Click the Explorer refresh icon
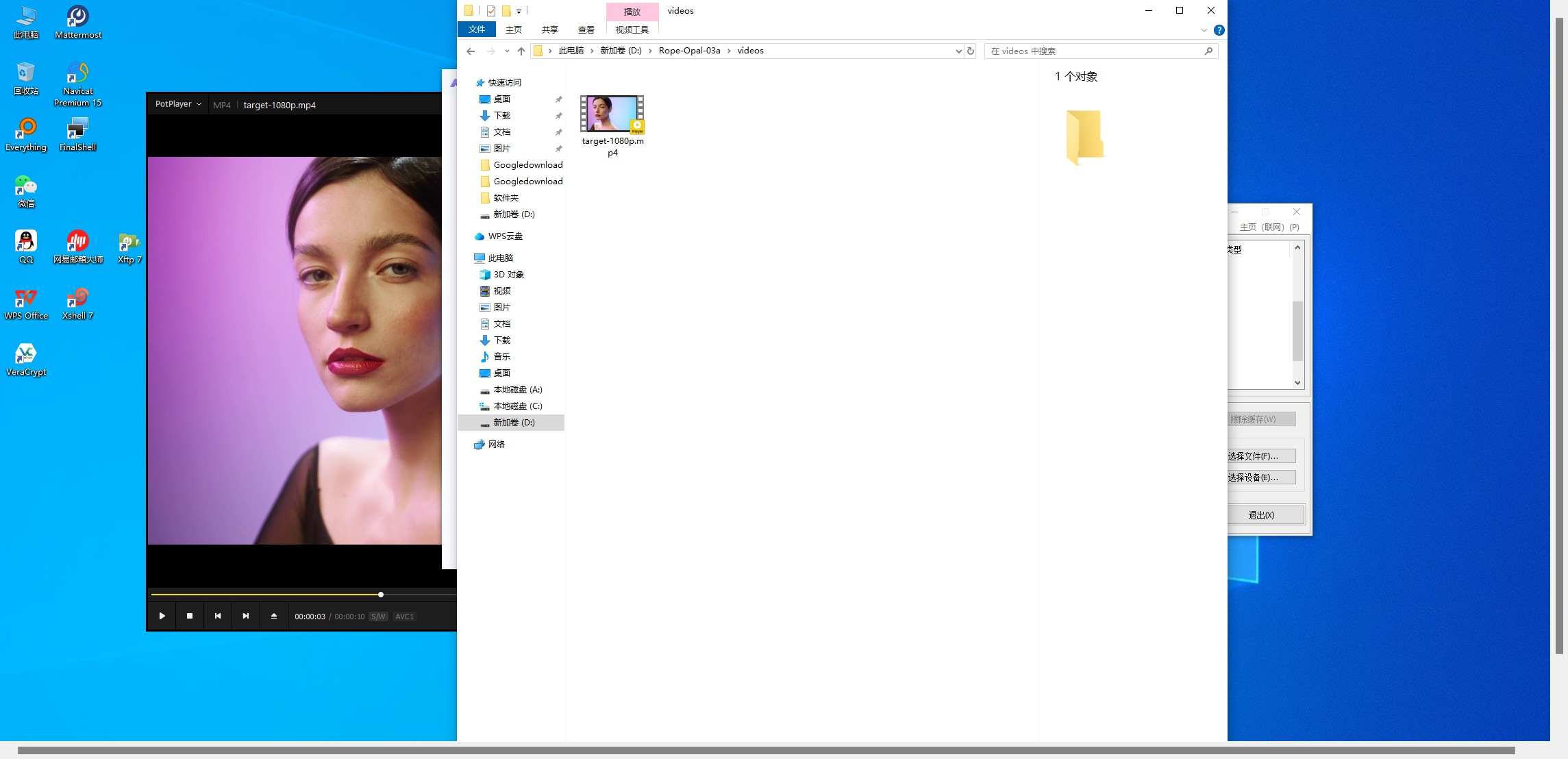Screen dimensions: 1568x759 [971, 51]
